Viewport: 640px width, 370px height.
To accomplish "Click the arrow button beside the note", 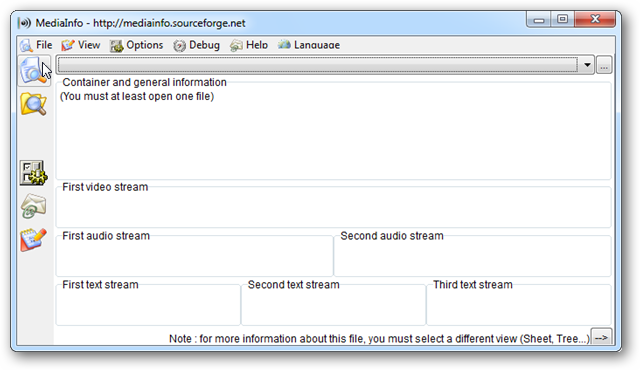I will pos(601,338).
